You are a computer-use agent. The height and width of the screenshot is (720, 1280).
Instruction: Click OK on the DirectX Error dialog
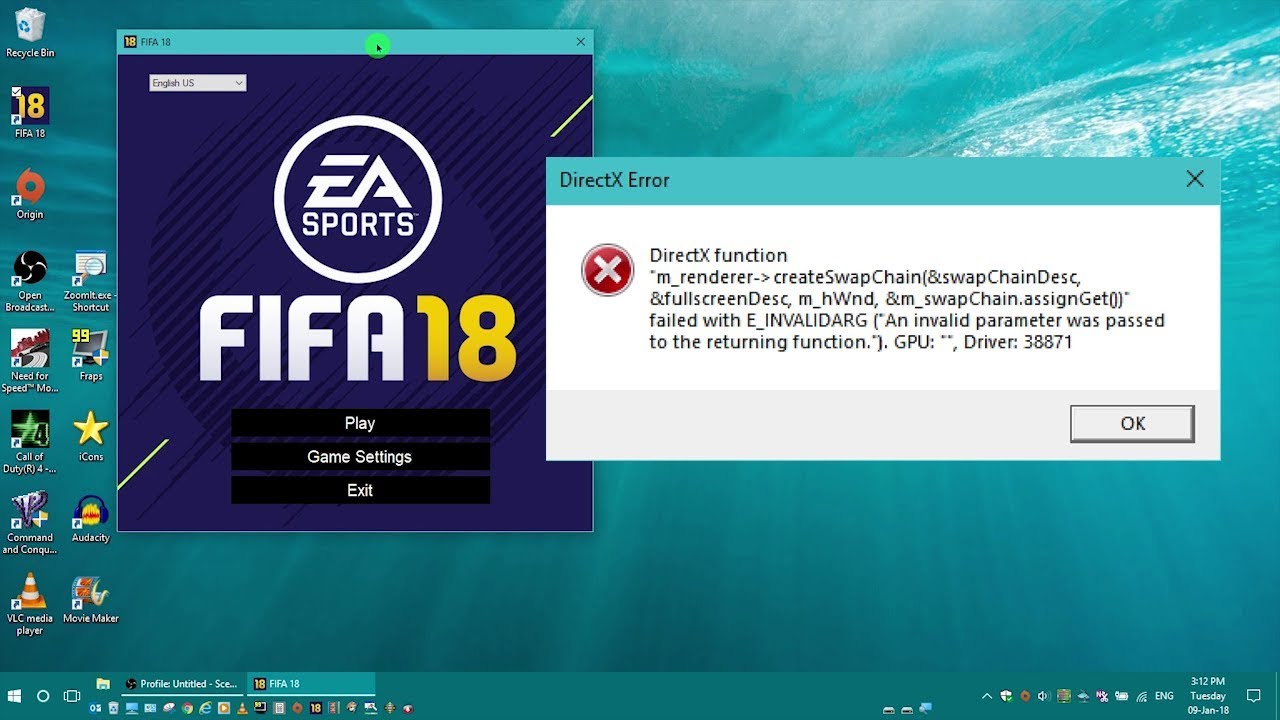point(1132,423)
